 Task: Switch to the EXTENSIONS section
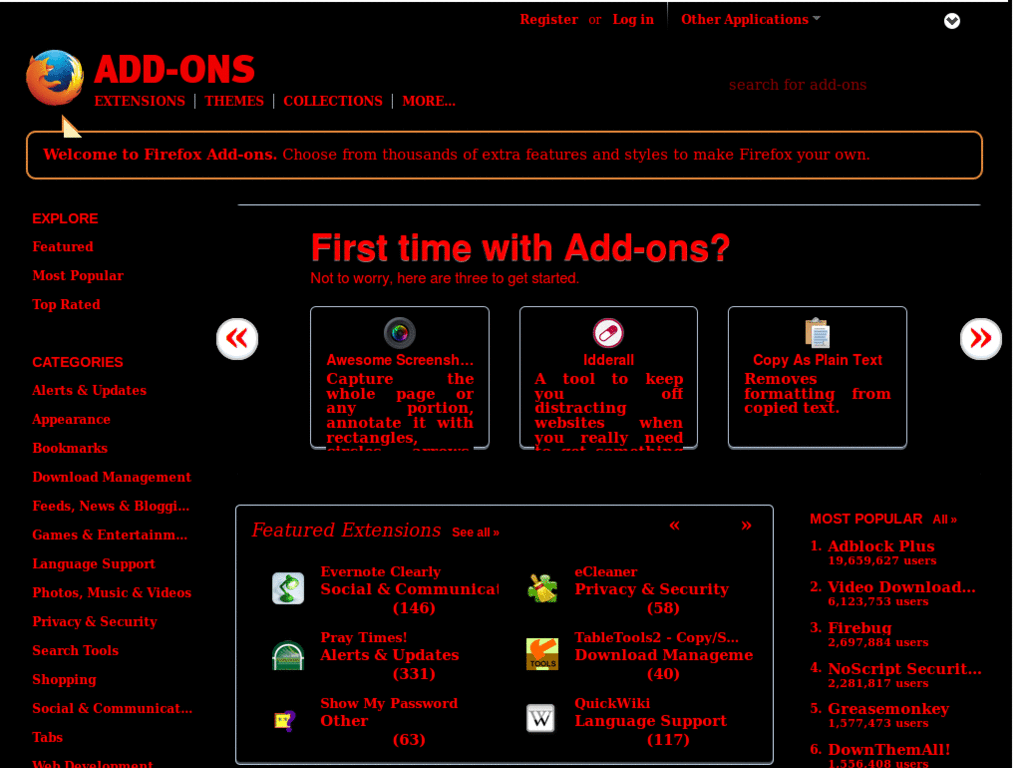(139, 101)
